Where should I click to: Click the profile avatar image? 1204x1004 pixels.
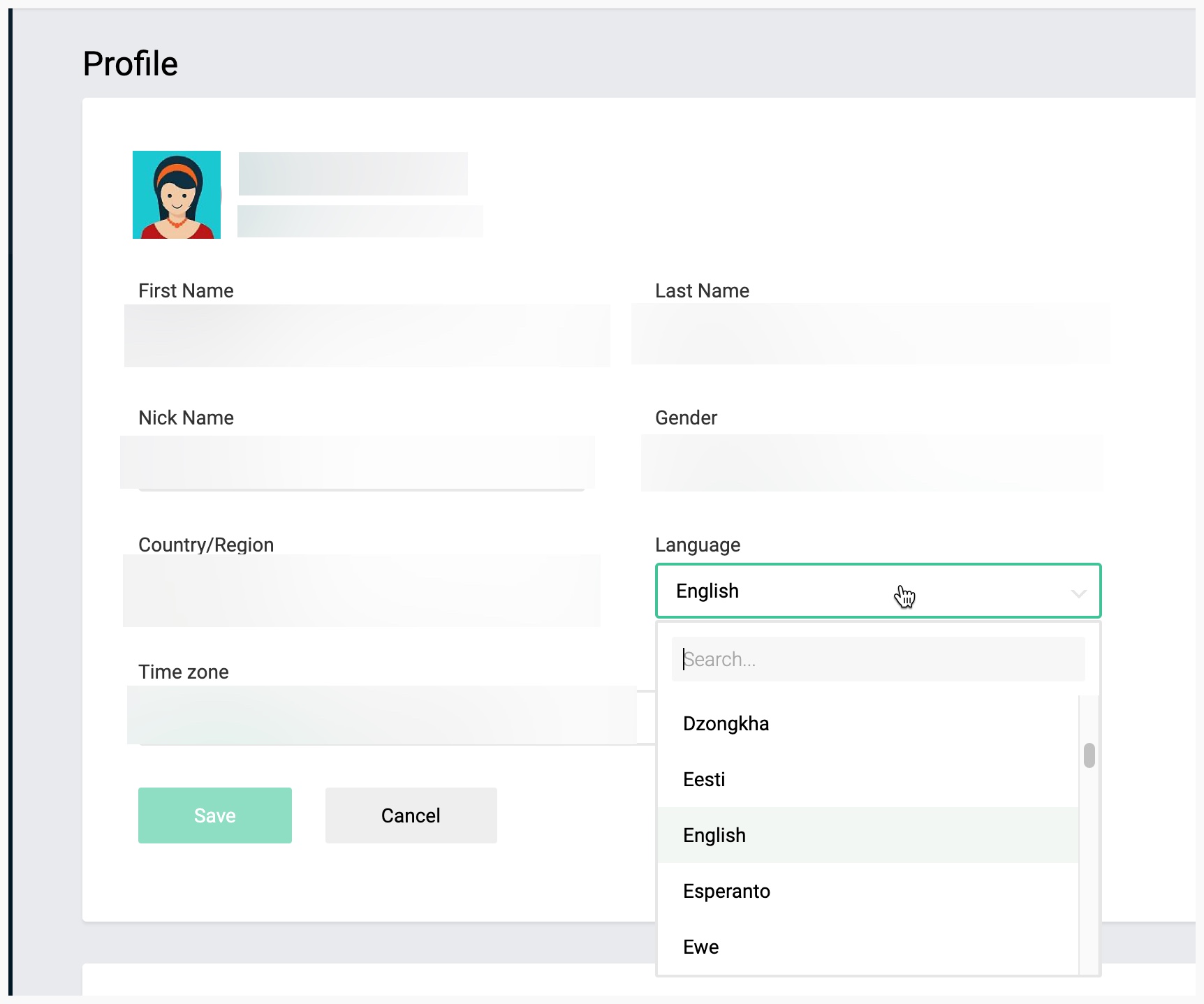click(177, 195)
